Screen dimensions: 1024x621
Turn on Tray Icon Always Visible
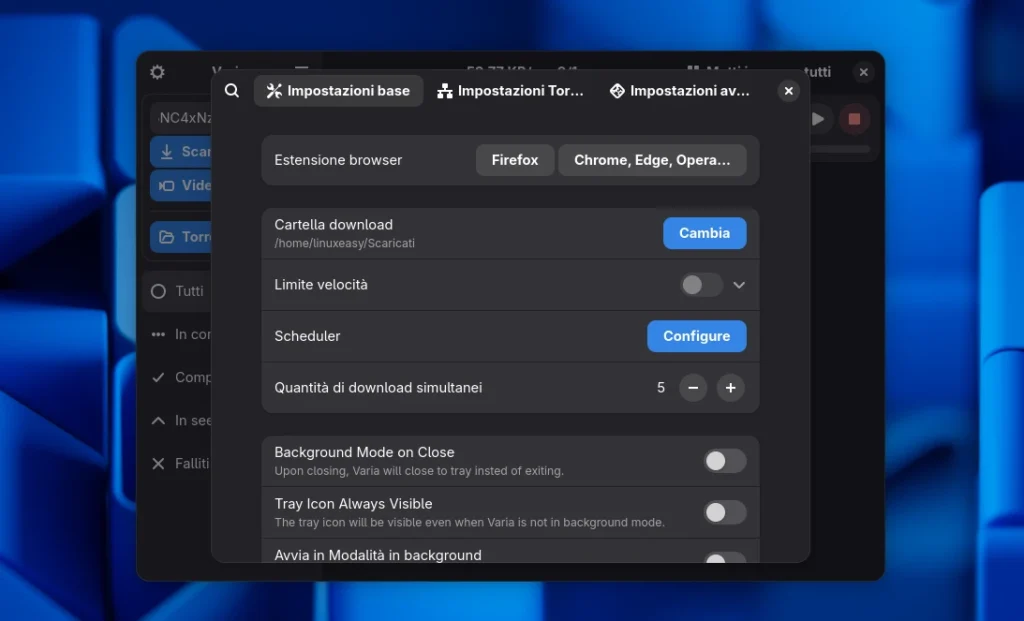724,513
